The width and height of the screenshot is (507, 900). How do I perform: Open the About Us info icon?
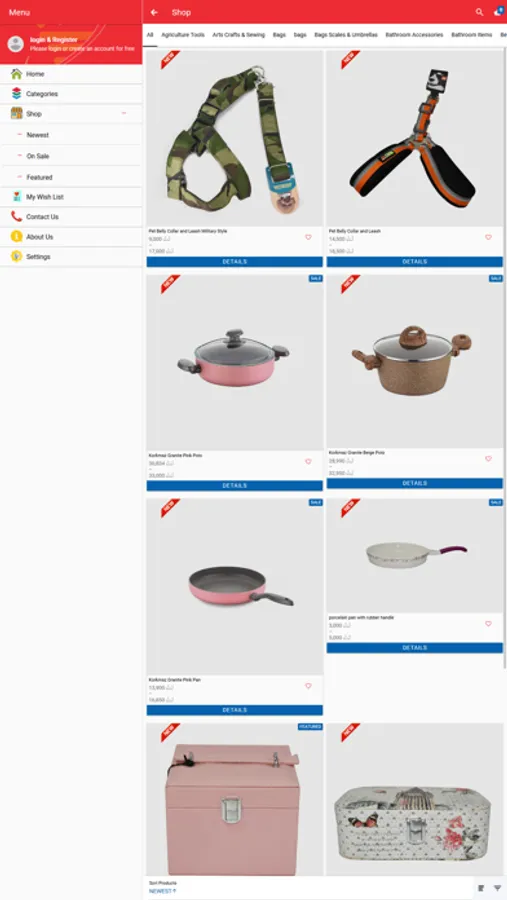click(x=16, y=236)
